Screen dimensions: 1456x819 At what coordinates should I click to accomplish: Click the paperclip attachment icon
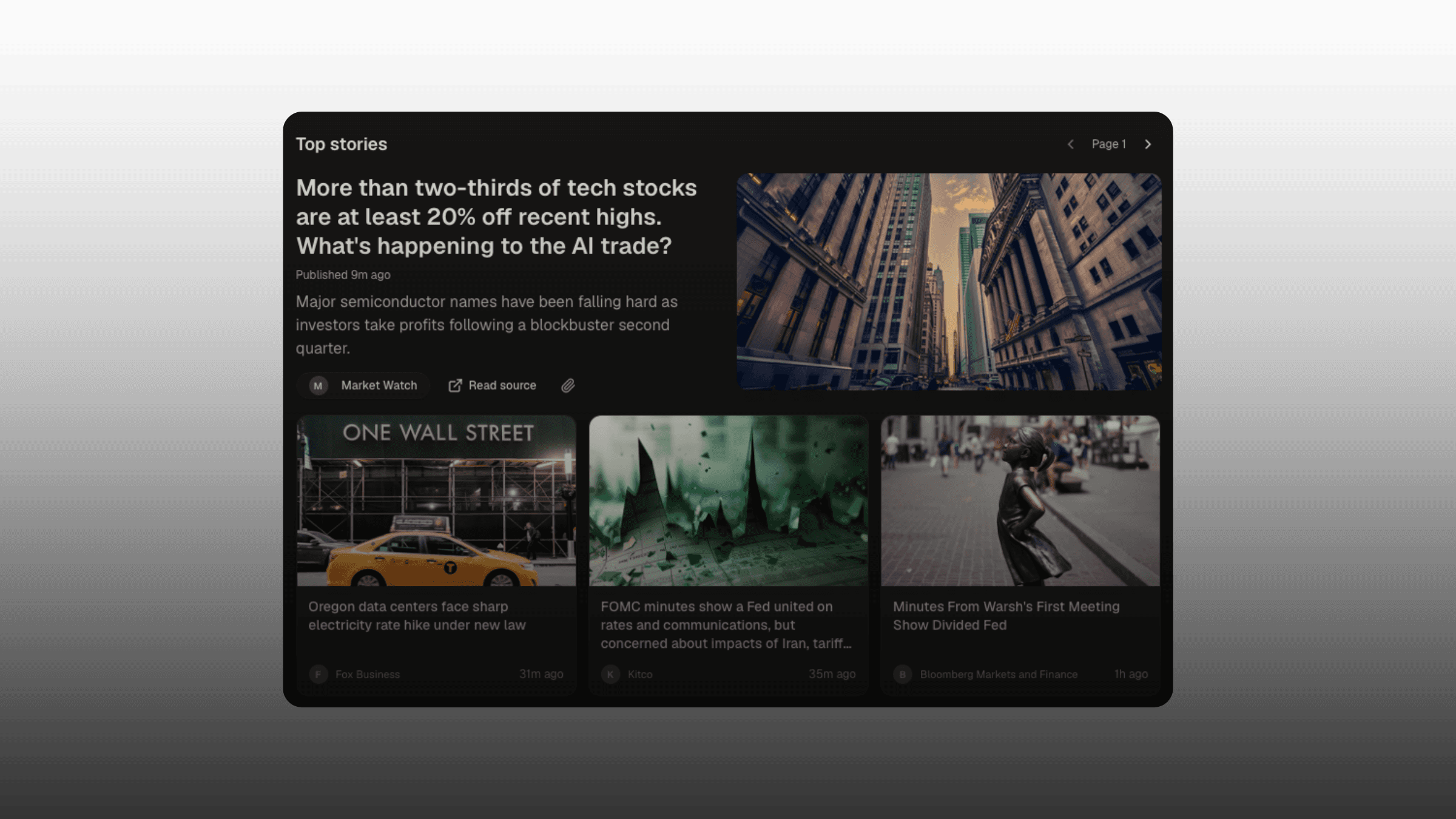pyautogui.click(x=568, y=386)
